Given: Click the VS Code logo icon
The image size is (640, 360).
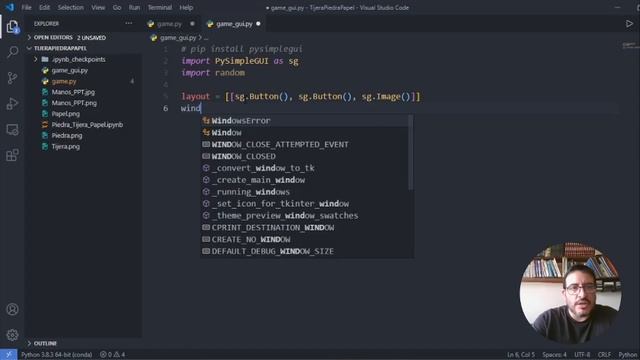Looking at the screenshot, I should [x=9, y=7].
